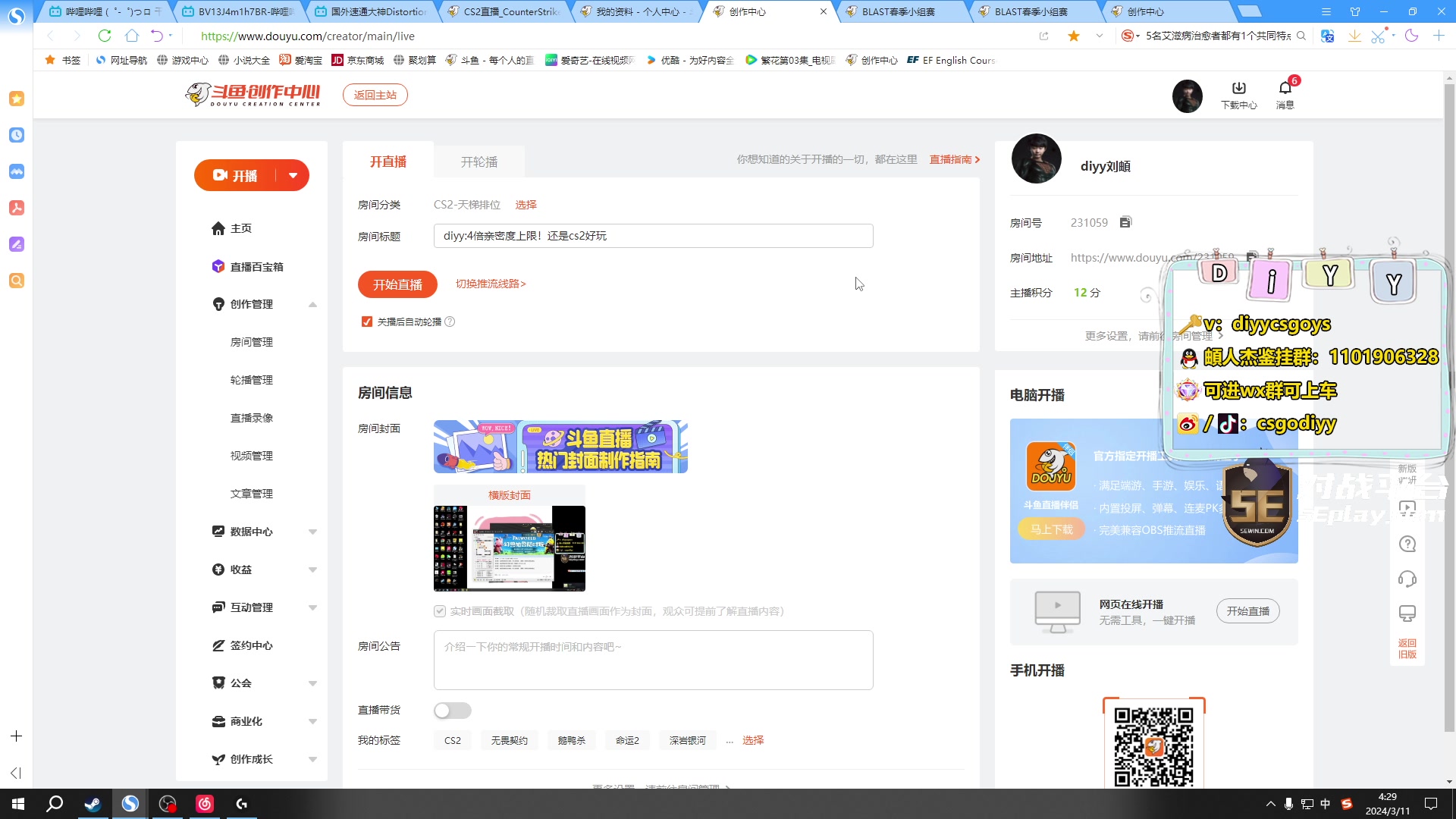Open the 签约中心 signing center in sidebar
This screenshot has height=819, width=1456.
[250, 645]
